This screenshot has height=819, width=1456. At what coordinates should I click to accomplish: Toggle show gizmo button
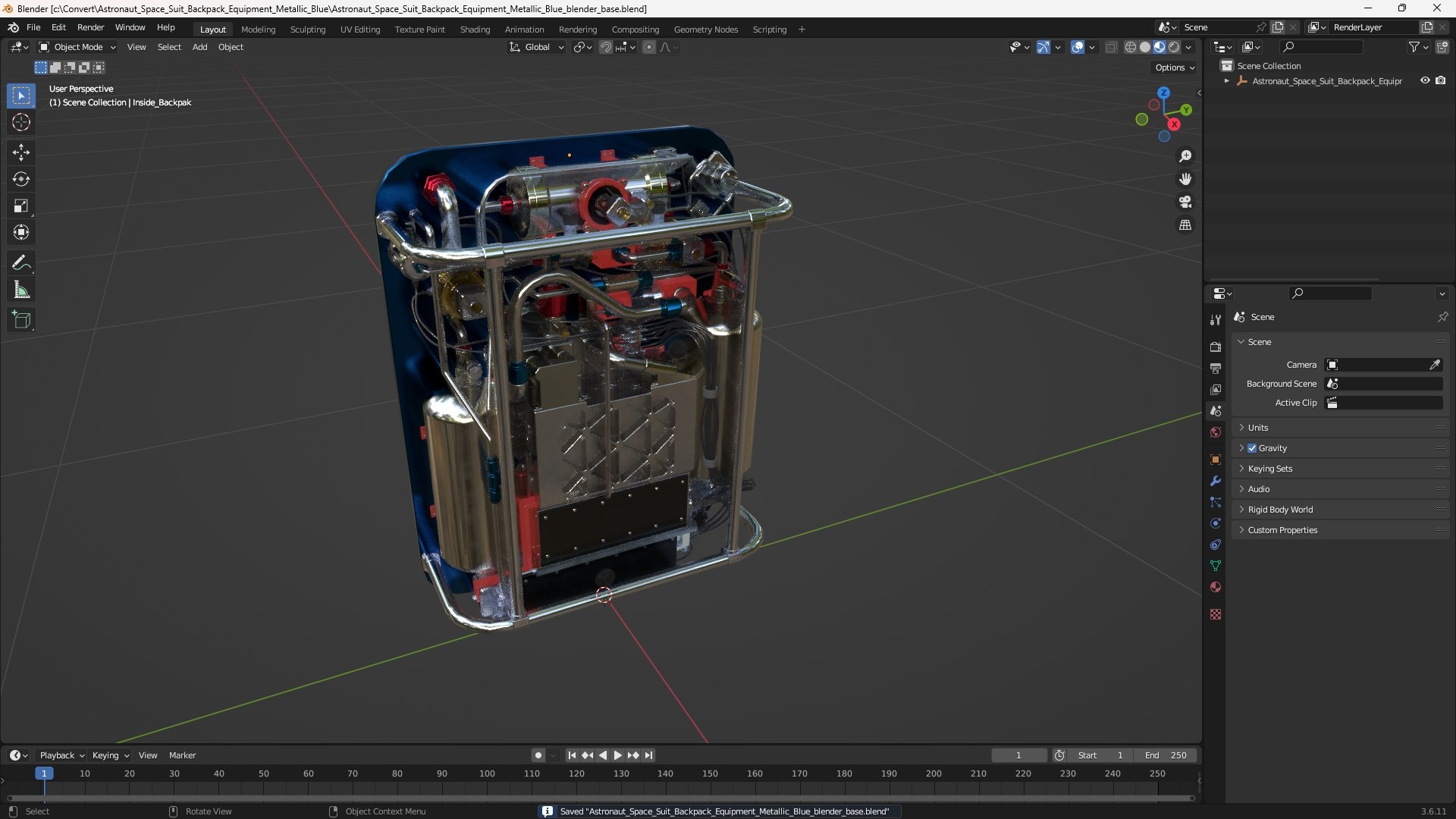click(x=1043, y=47)
